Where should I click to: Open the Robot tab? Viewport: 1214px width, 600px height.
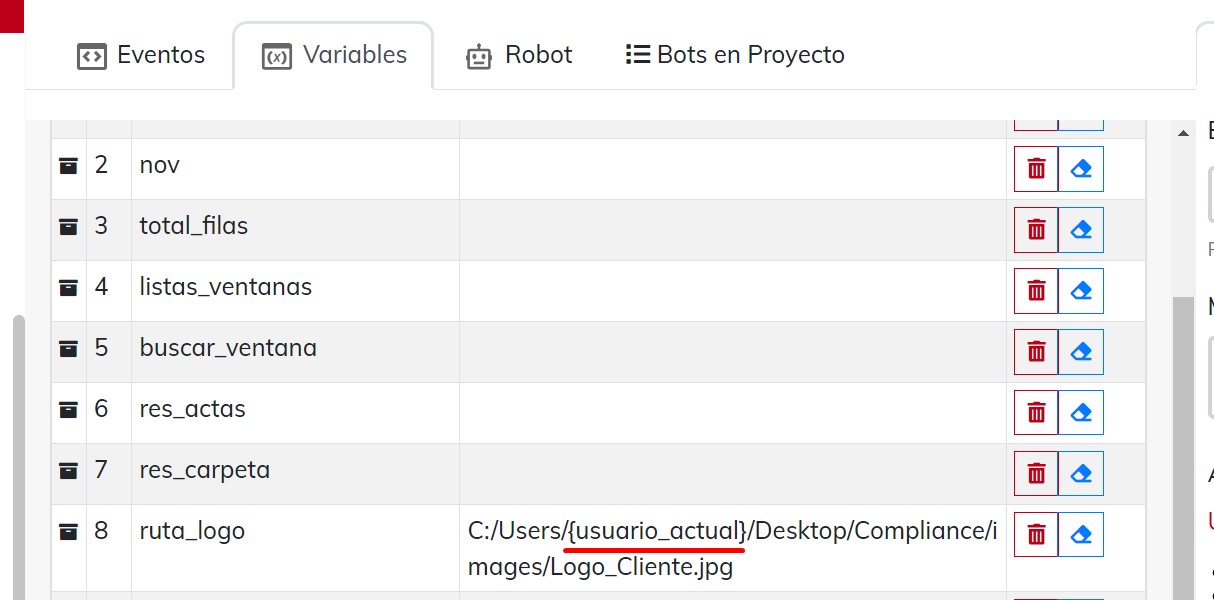point(519,55)
